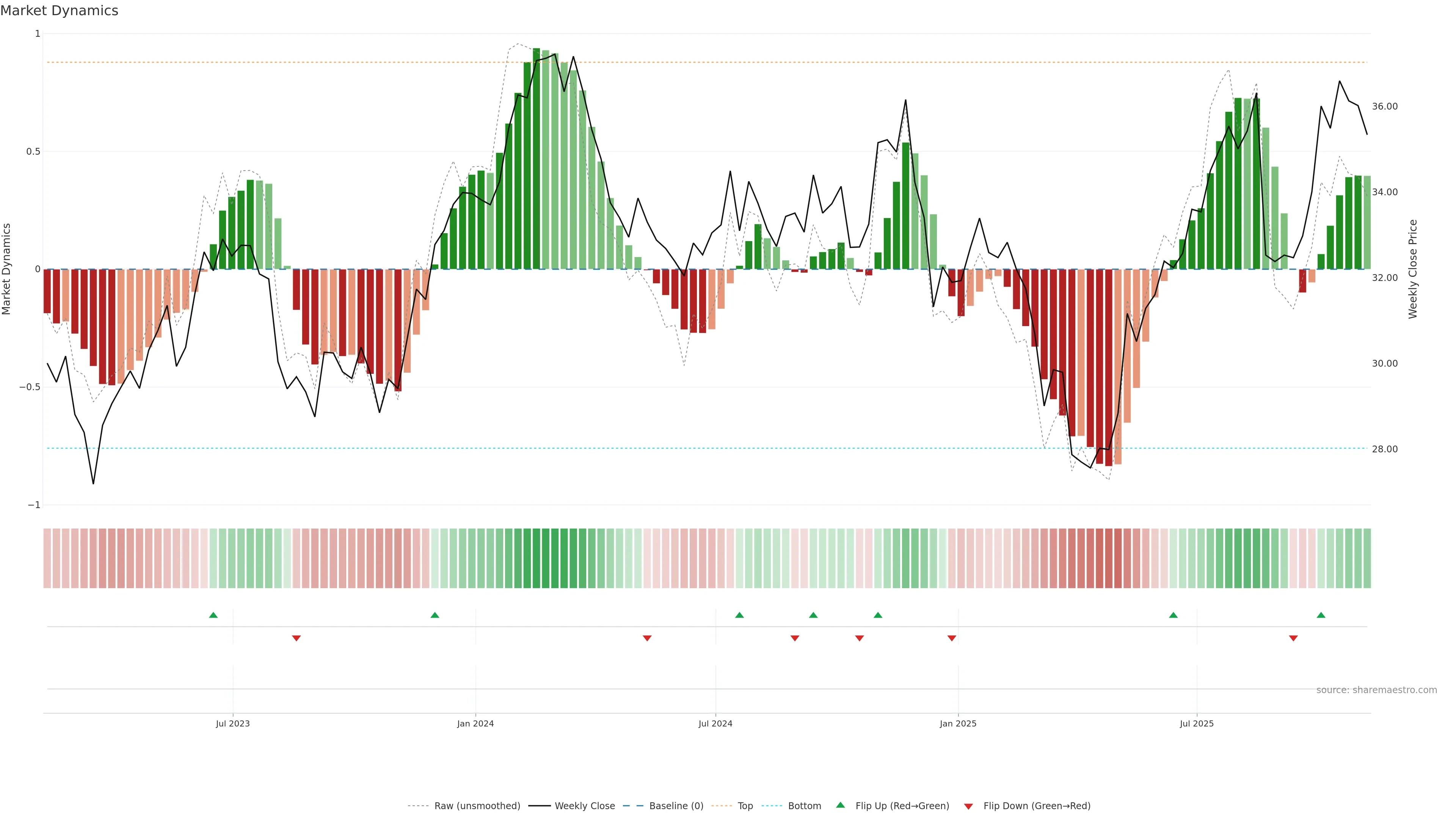The image size is (1456, 819).
Task: Hide the Baseline (0) line via the legend
Action: click(x=676, y=806)
